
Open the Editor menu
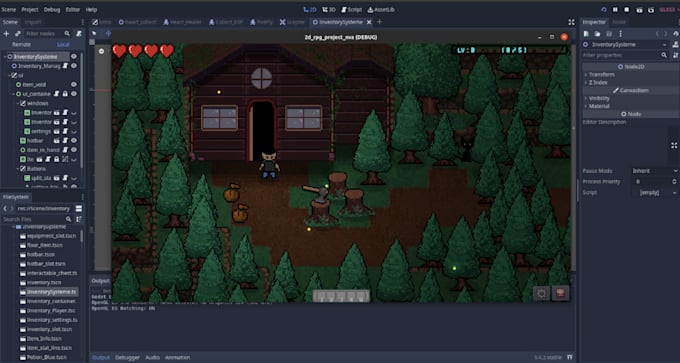73,10
